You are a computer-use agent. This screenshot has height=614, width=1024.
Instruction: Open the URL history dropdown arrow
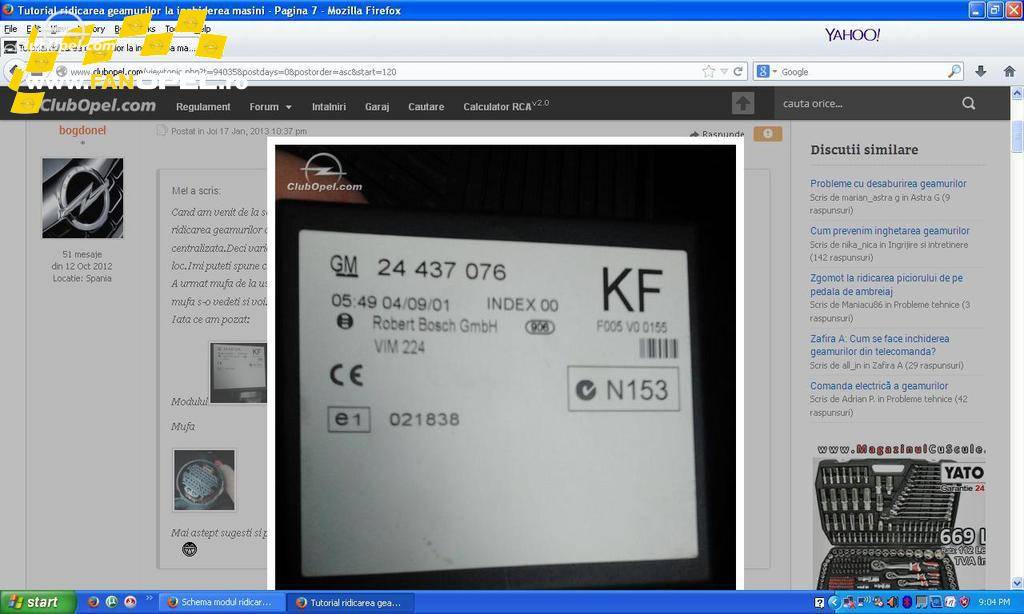(724, 71)
